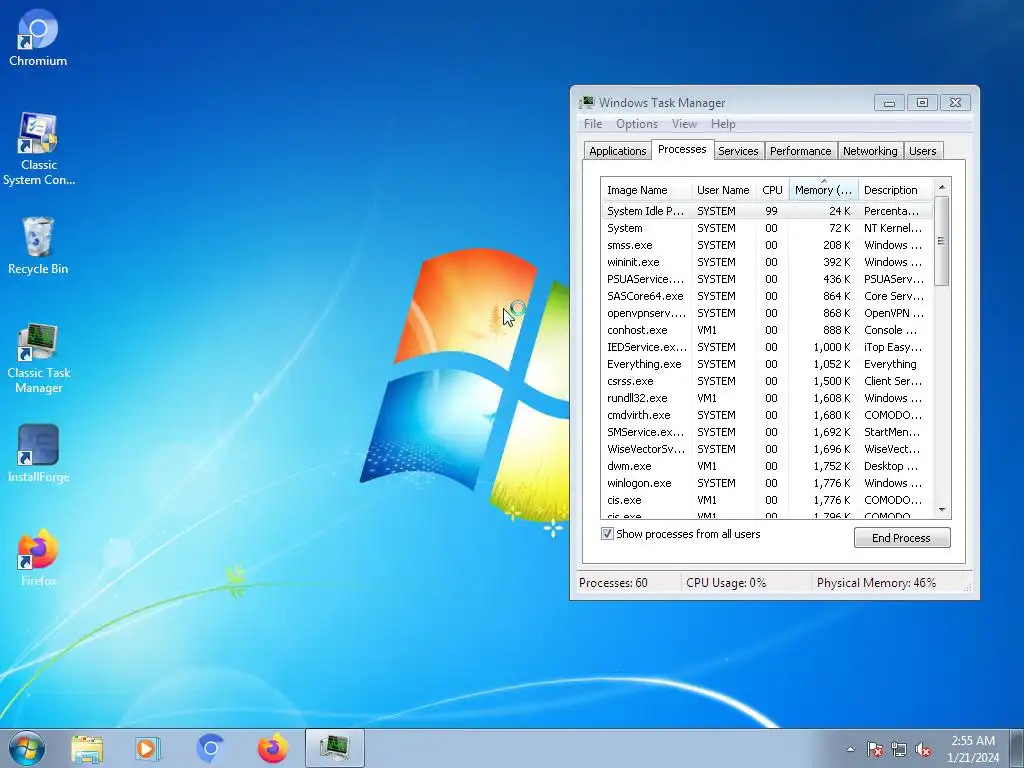Sort by the Image Name column header

[646, 190]
